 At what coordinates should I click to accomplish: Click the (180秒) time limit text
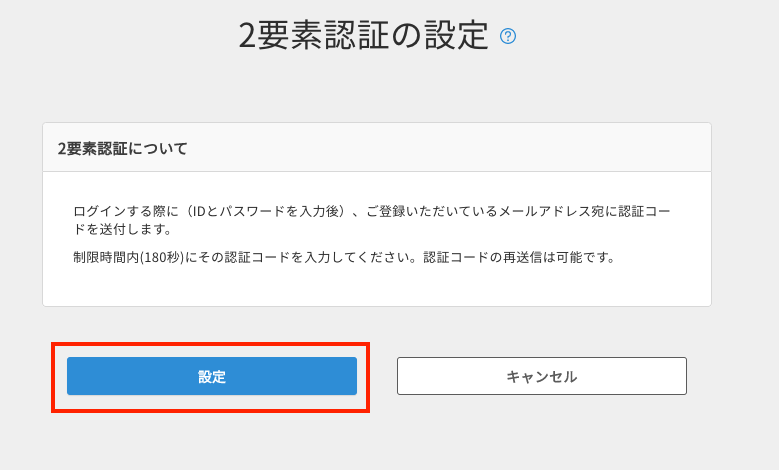156,257
